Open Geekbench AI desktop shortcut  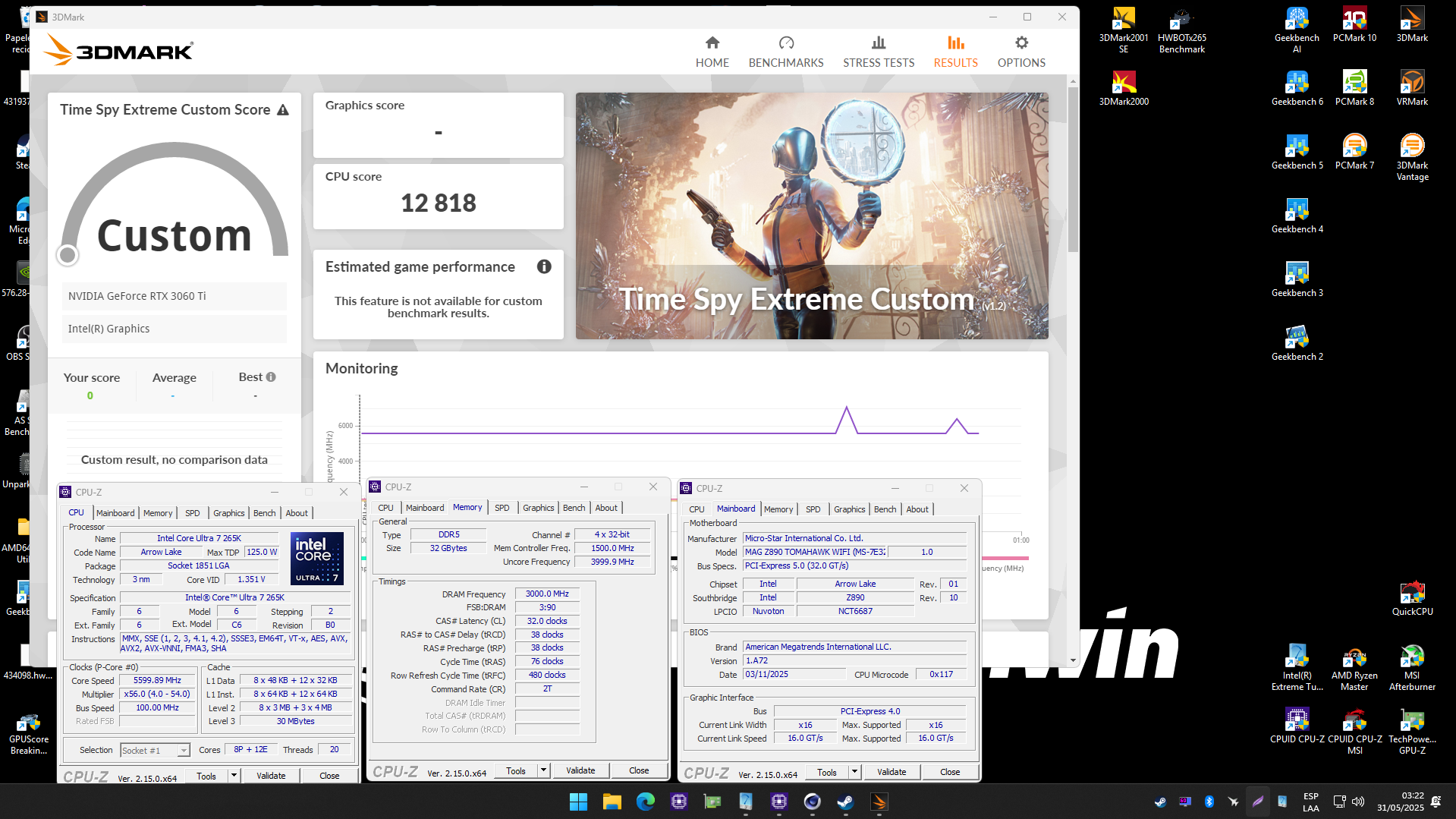click(x=1297, y=30)
